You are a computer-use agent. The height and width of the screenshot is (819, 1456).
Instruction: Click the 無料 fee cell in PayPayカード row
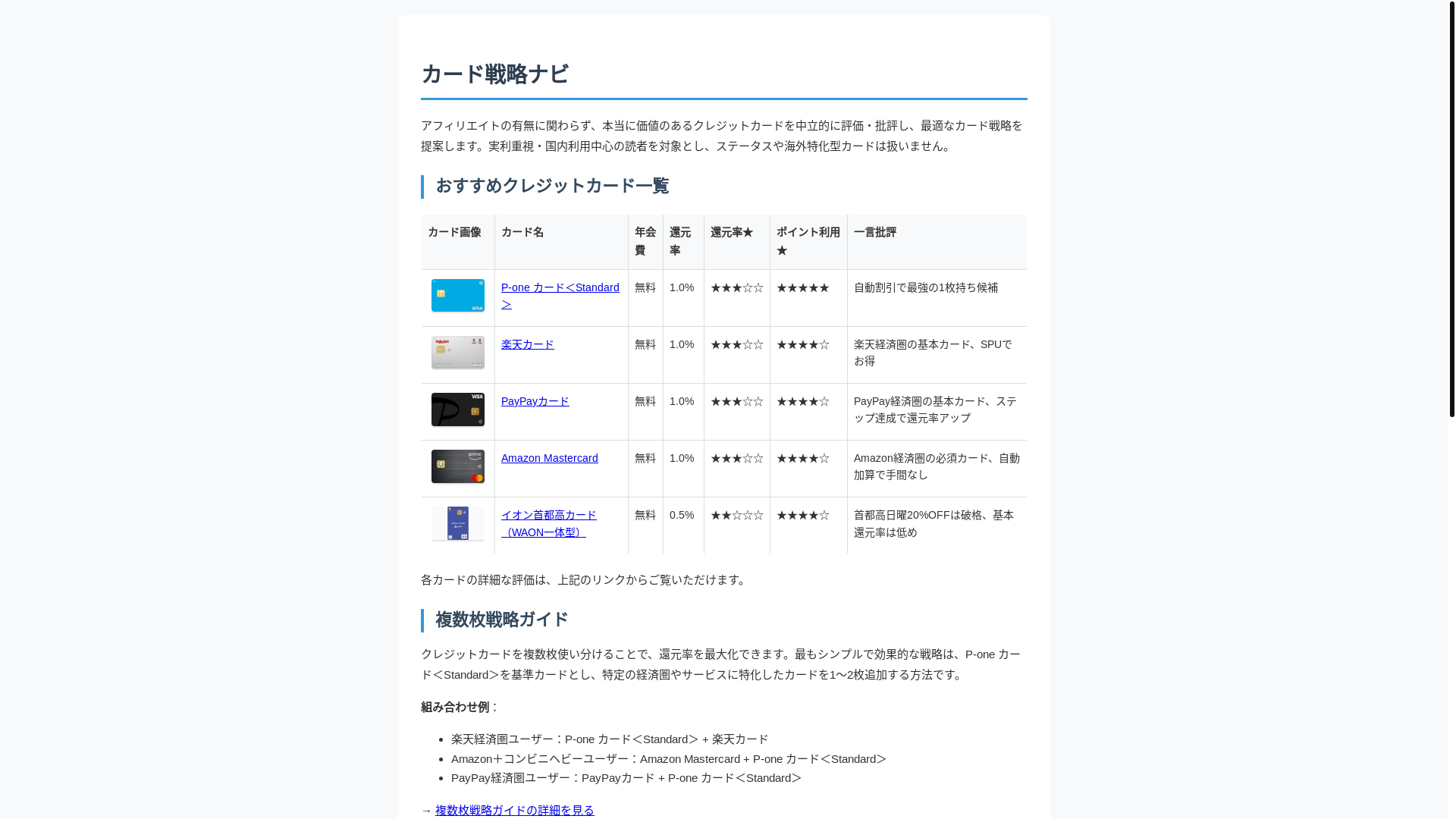(x=645, y=412)
